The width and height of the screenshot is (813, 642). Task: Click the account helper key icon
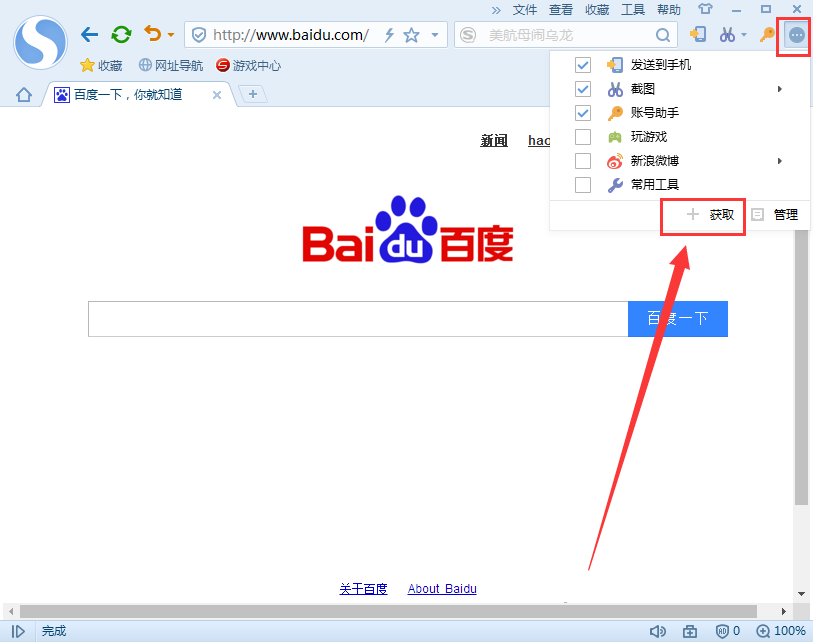tap(767, 35)
